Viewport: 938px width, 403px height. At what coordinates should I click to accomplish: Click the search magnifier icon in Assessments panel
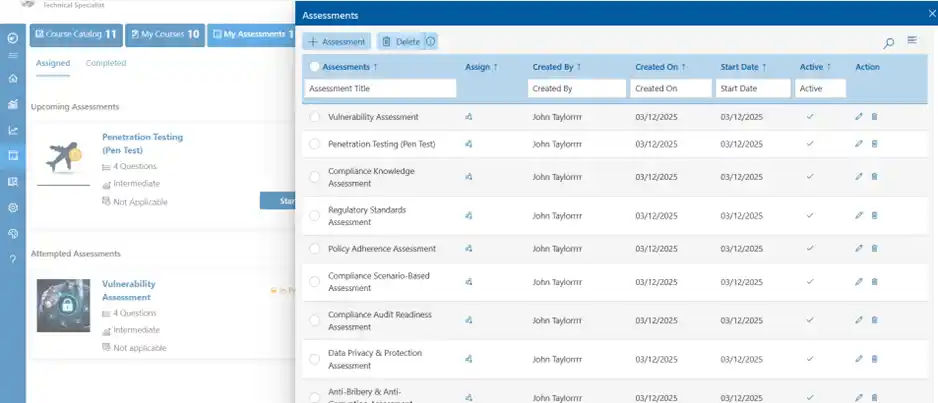point(888,43)
